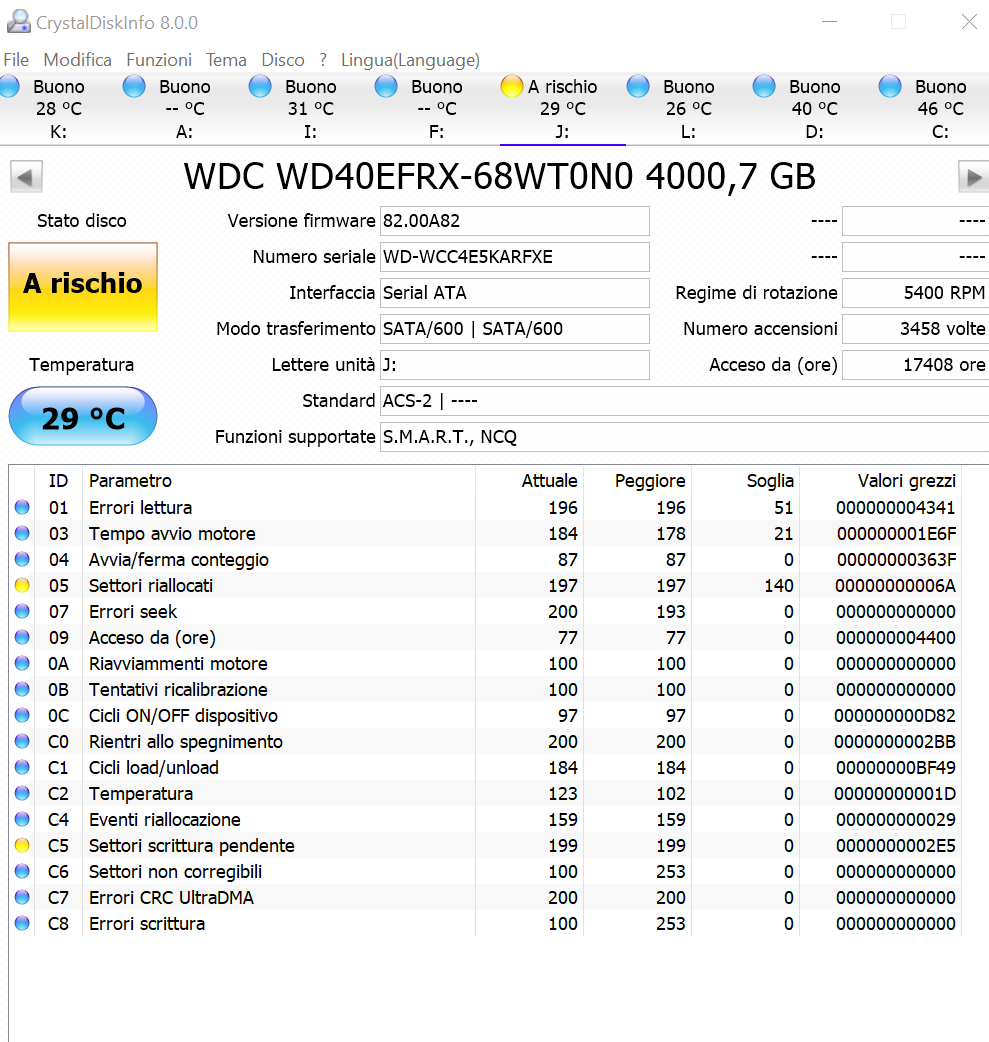Select drive D: status orb
989x1042 pixels.
764,86
